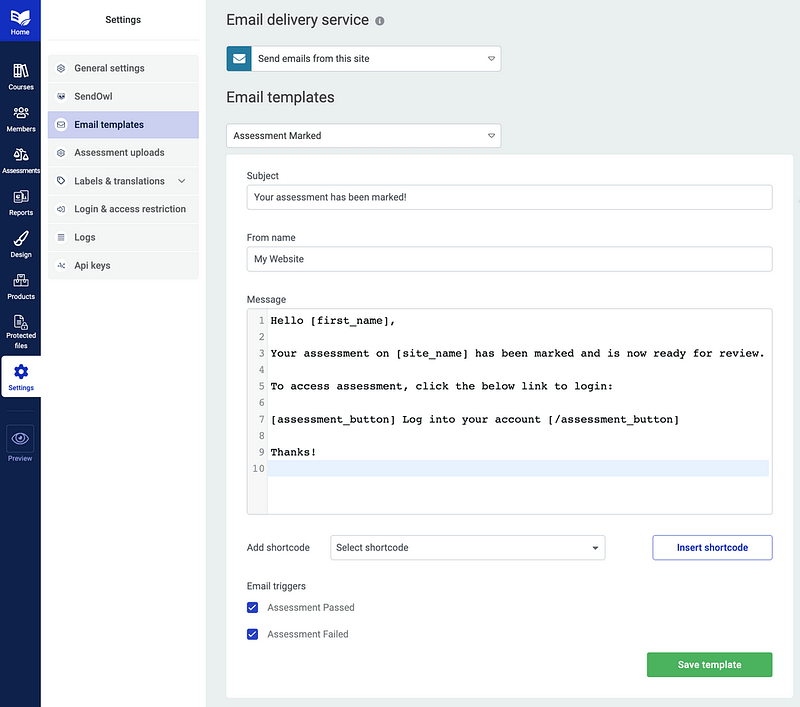This screenshot has height=707, width=800.
Task: Open the Assessments sidebar icon
Action: pos(20,160)
